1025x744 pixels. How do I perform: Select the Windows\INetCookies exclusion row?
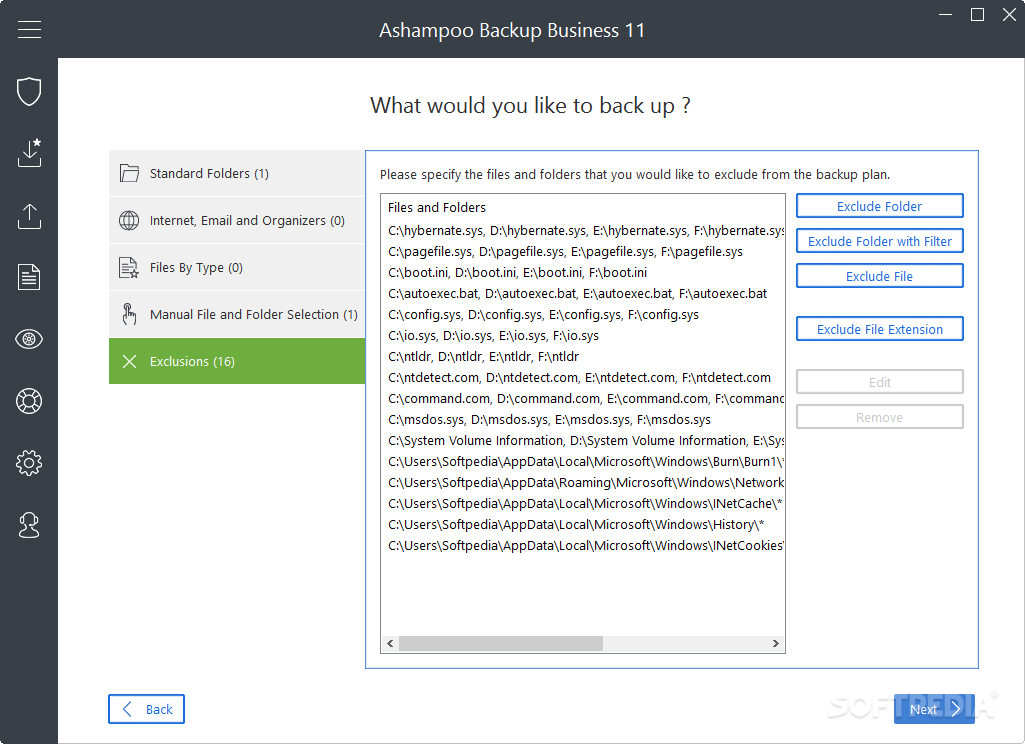[582, 545]
